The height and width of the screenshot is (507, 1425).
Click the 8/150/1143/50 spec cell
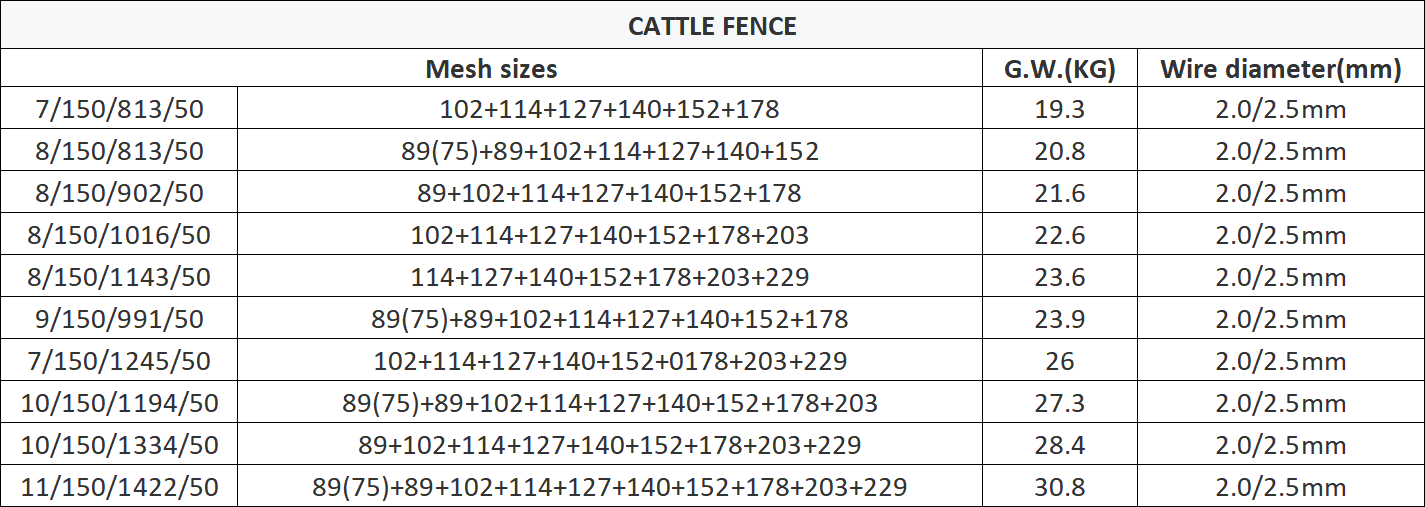(119, 276)
